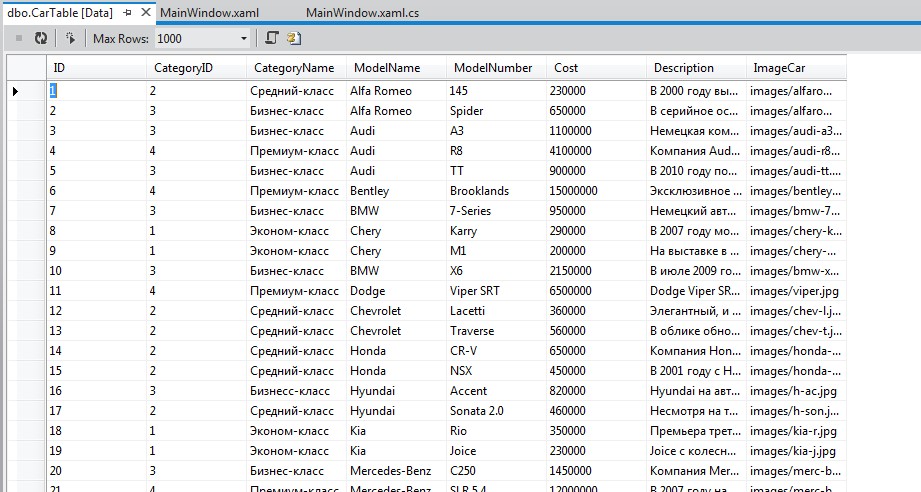Screen dimensions: 921x492
Task: Click the 'images/kia-j.jpg' cell
Action: click(796, 450)
